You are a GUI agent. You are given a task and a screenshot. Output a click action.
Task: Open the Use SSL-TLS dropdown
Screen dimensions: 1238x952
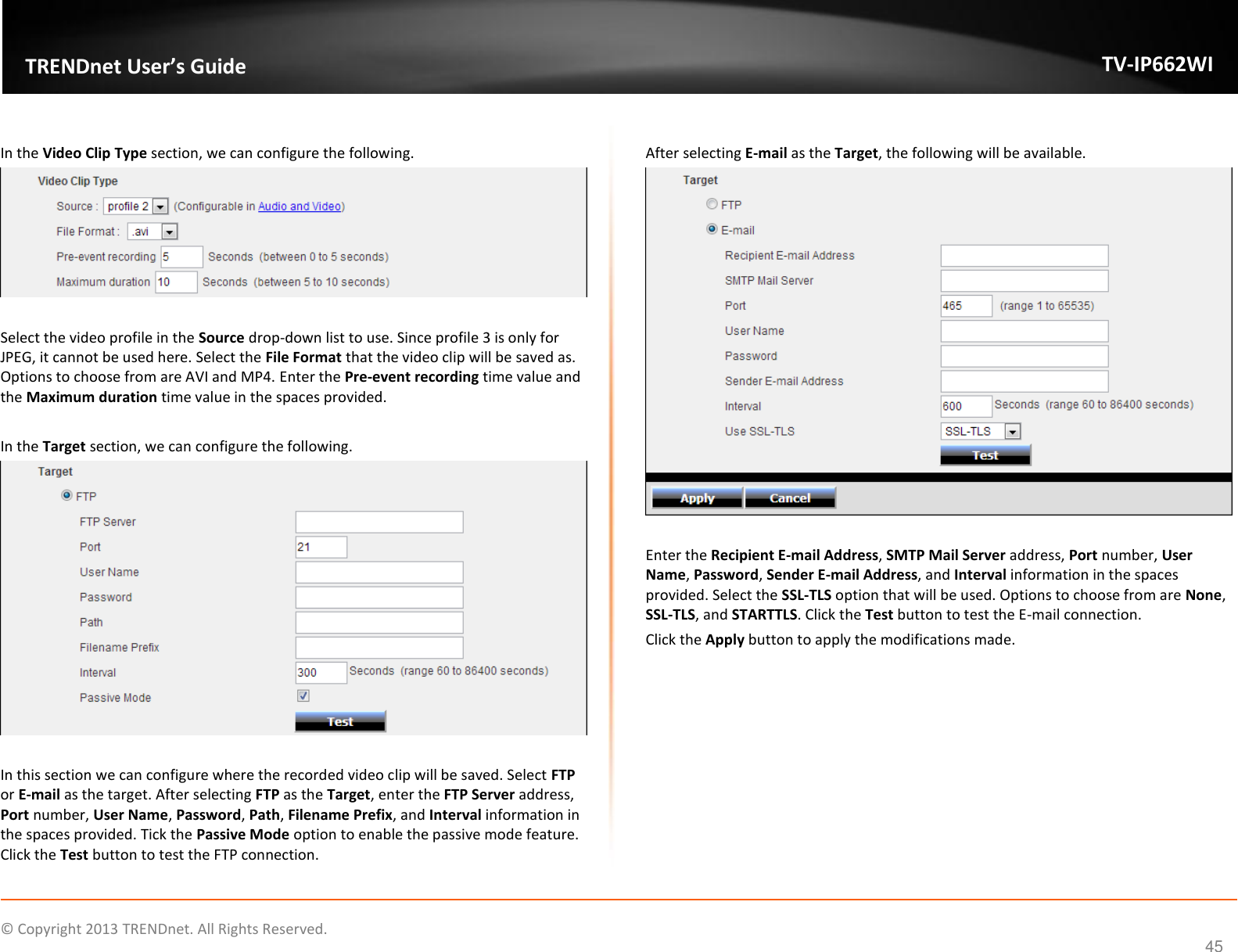[981, 431]
